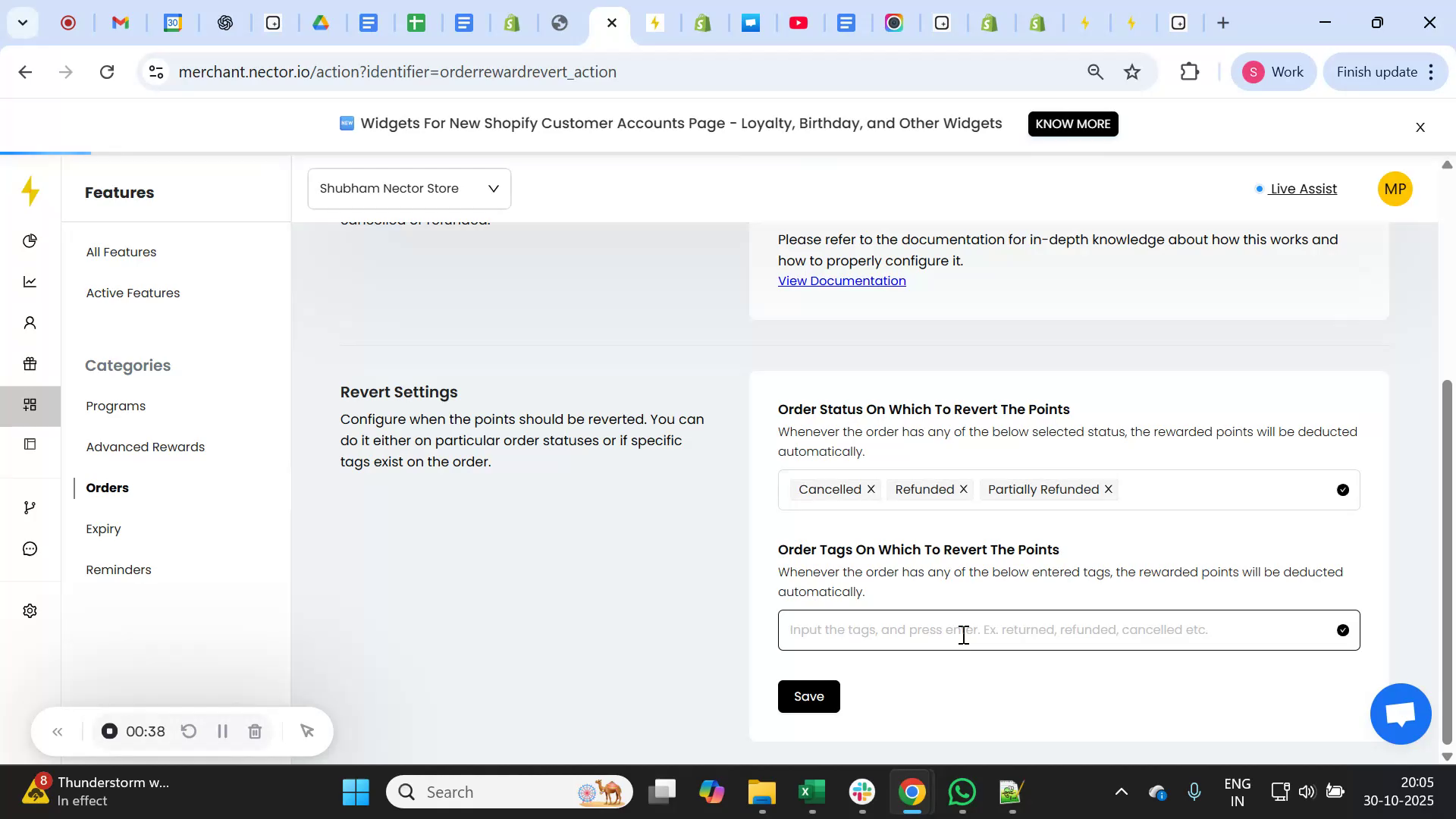Screen dimensions: 1456x819
Task: Pause the screen recording
Action: point(221,731)
